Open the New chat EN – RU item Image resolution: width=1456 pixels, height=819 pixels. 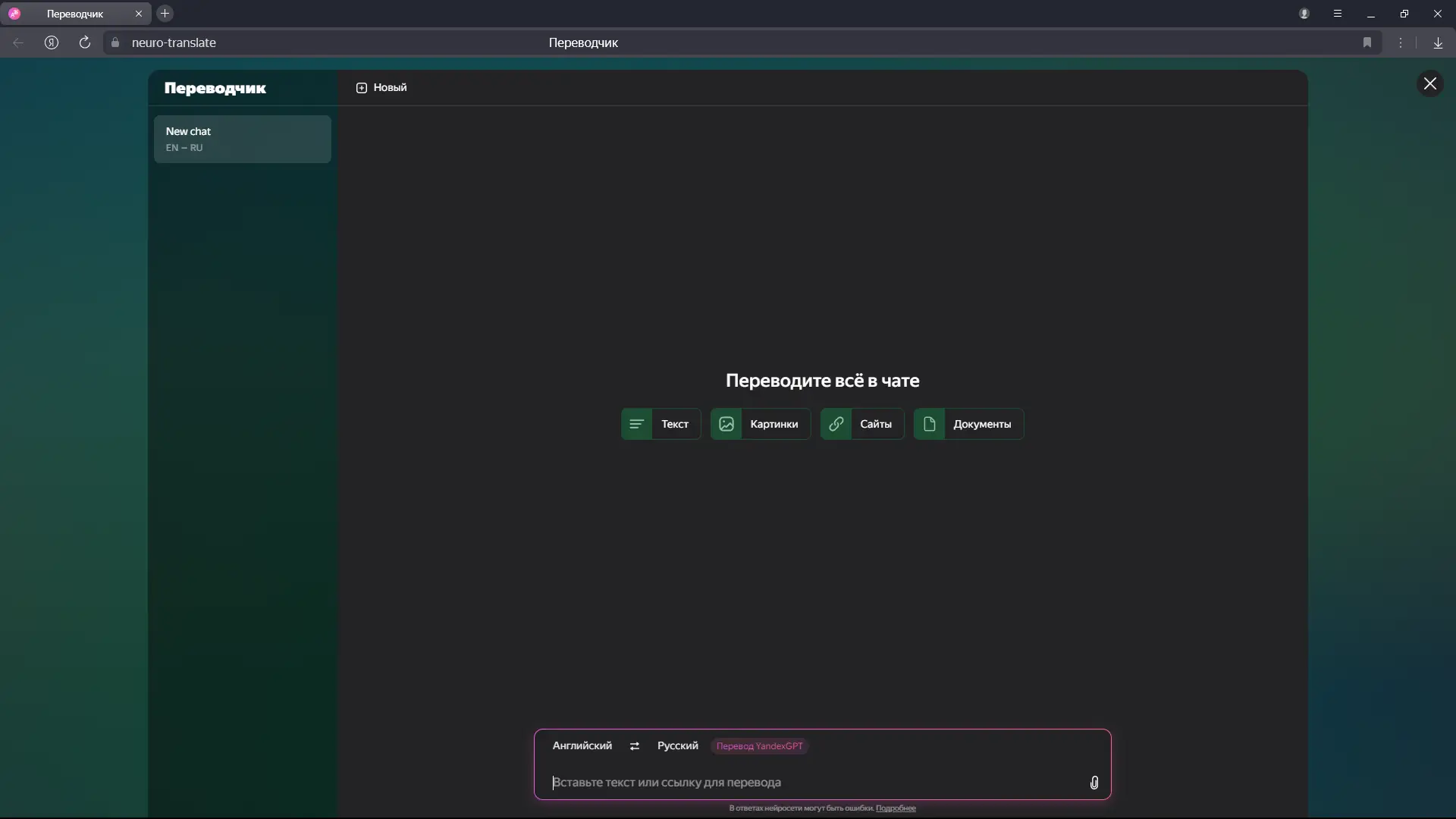click(x=242, y=139)
